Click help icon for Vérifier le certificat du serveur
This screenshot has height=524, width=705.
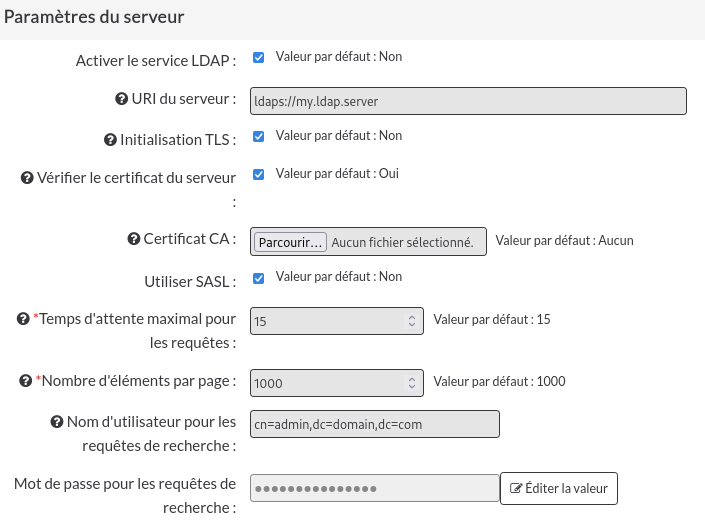(x=27, y=178)
